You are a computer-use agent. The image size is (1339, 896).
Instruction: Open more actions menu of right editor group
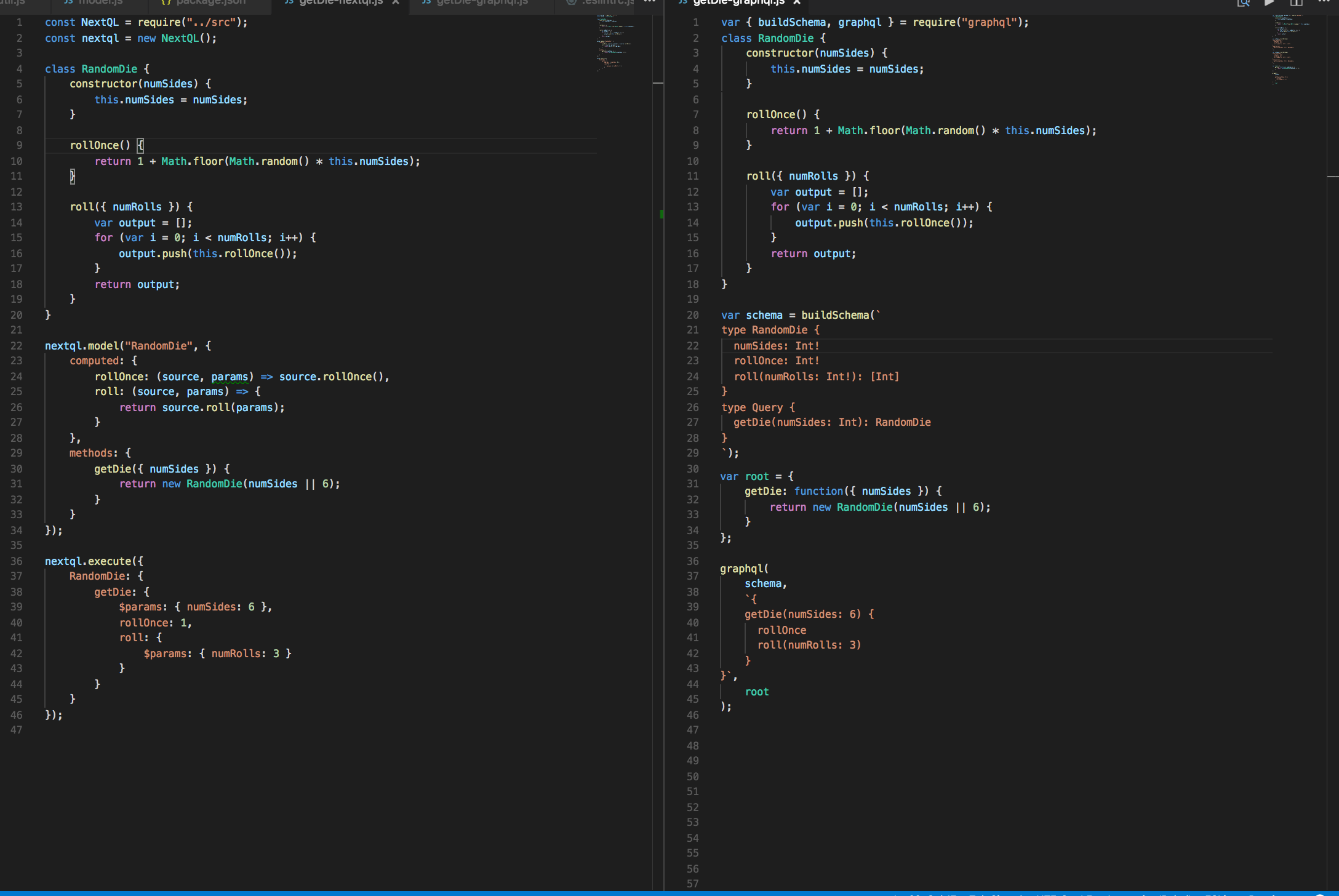tap(1324, 2)
